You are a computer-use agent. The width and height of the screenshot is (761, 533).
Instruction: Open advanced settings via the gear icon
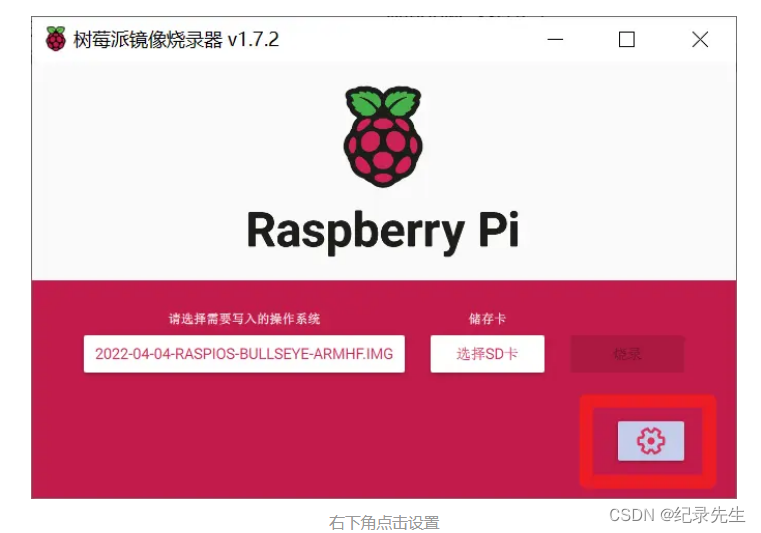(650, 441)
